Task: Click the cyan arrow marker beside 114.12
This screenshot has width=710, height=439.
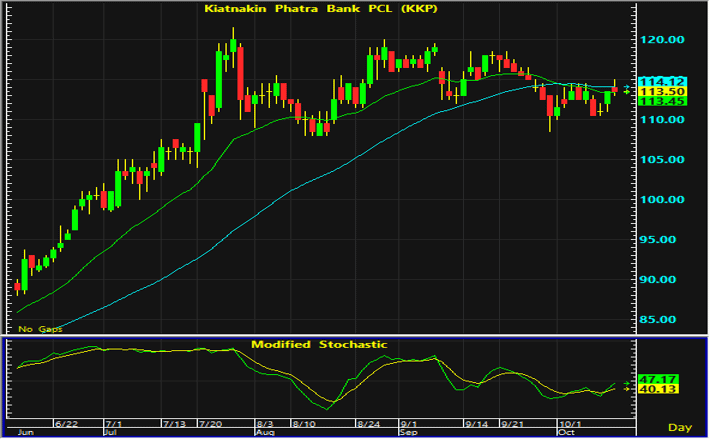Action: click(x=627, y=86)
